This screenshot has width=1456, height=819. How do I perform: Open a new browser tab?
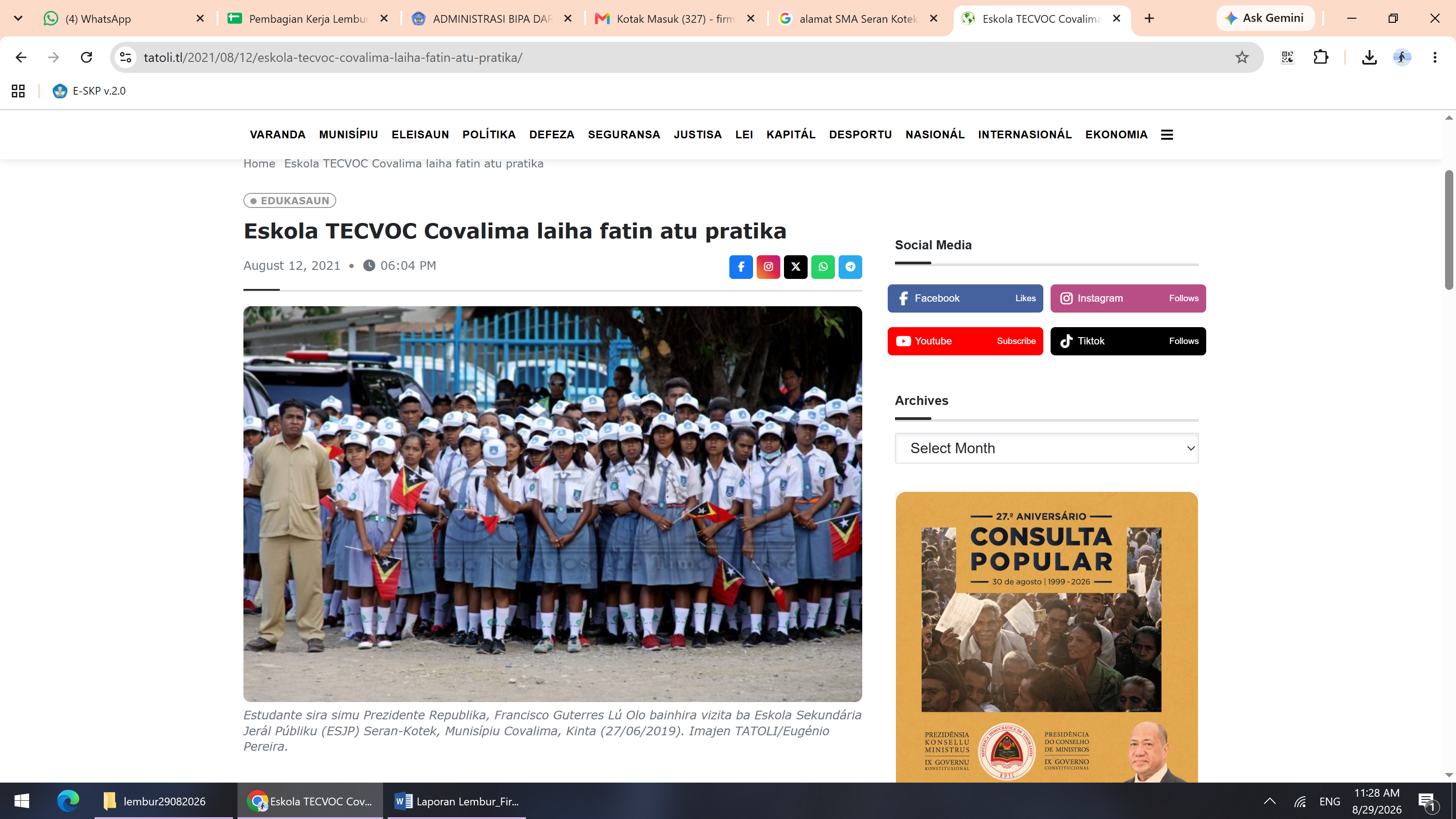point(1149,19)
